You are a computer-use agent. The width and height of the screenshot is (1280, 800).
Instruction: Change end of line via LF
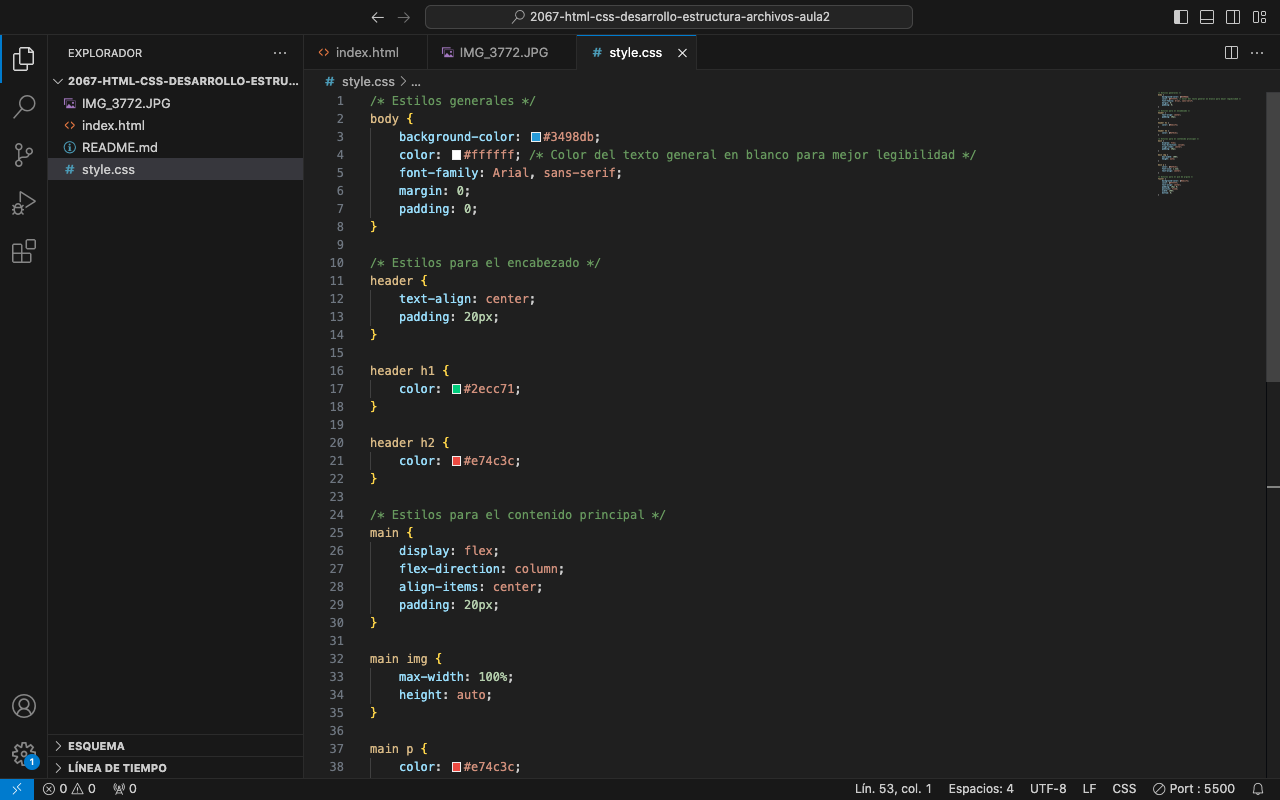pyautogui.click(x=1089, y=789)
